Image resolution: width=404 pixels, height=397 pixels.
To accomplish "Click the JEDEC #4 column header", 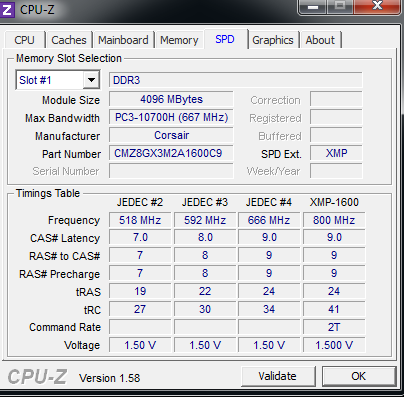I will (x=269, y=202).
